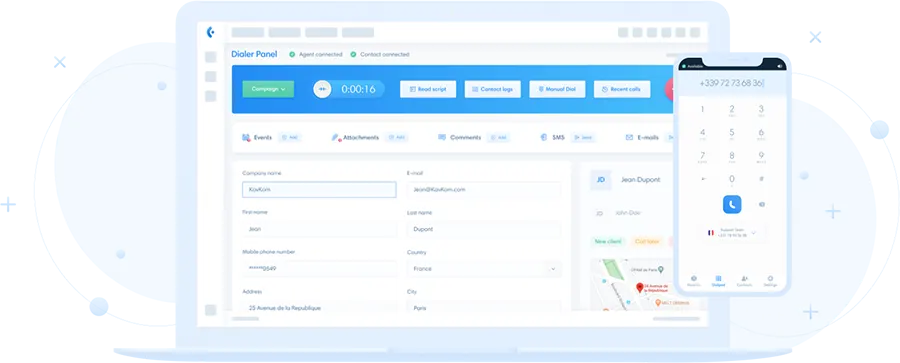
Task: Tap digit 9 on phone dialpad
Action: pyautogui.click(x=761, y=157)
